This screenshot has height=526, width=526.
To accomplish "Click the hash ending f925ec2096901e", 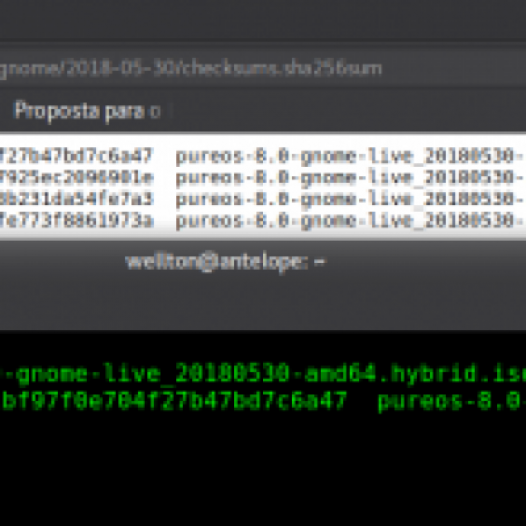I will (76, 177).
